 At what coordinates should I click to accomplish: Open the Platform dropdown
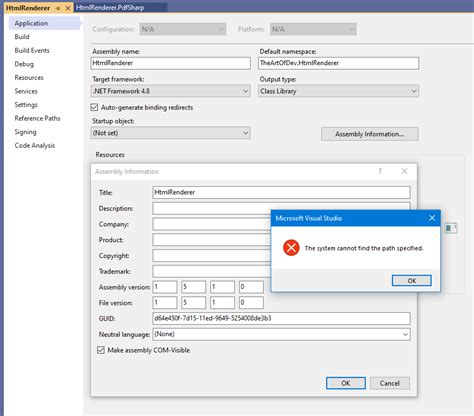coord(313,29)
